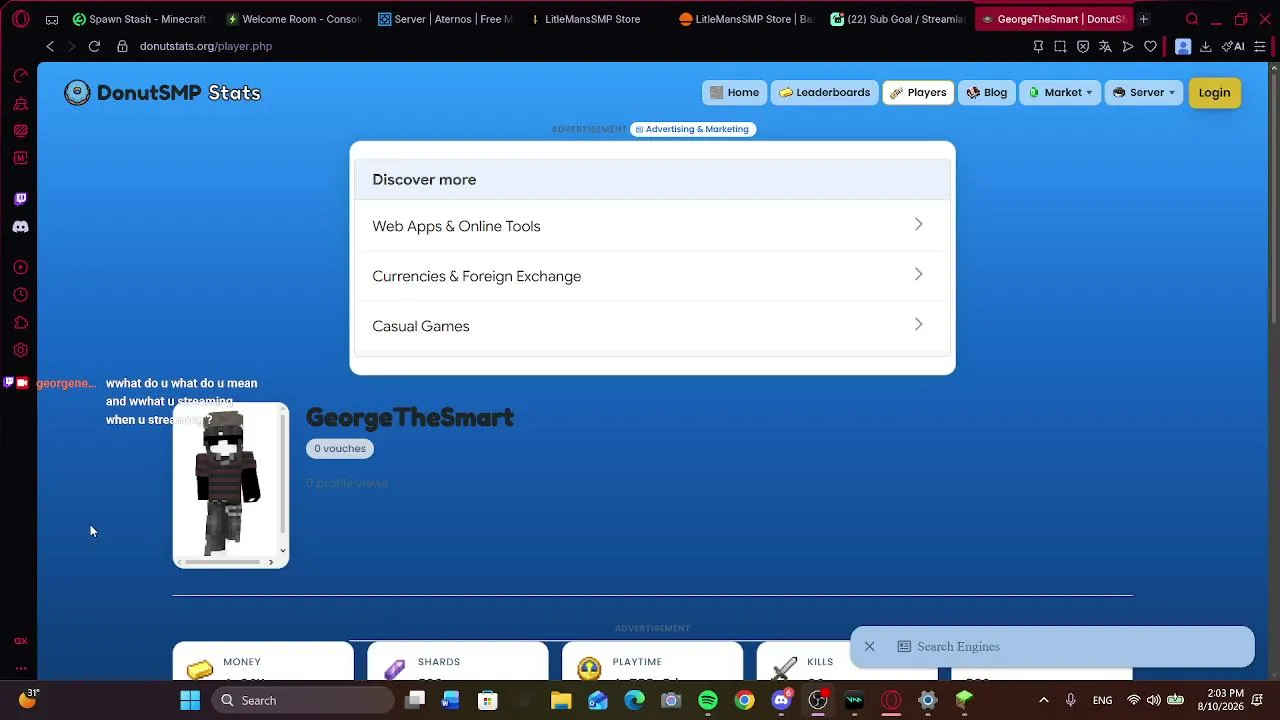Click the Windows taskbar Search box
This screenshot has height=720, width=1280.
(302, 700)
